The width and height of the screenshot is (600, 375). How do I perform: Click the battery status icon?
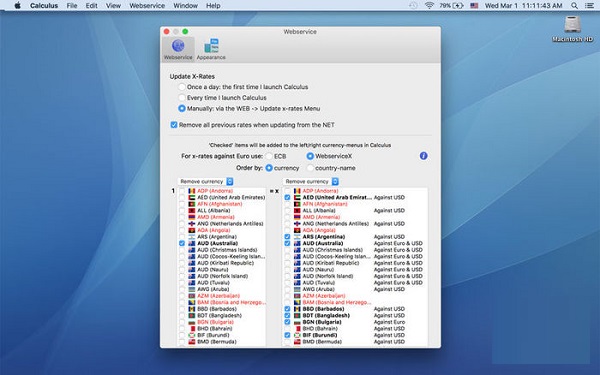point(458,5)
